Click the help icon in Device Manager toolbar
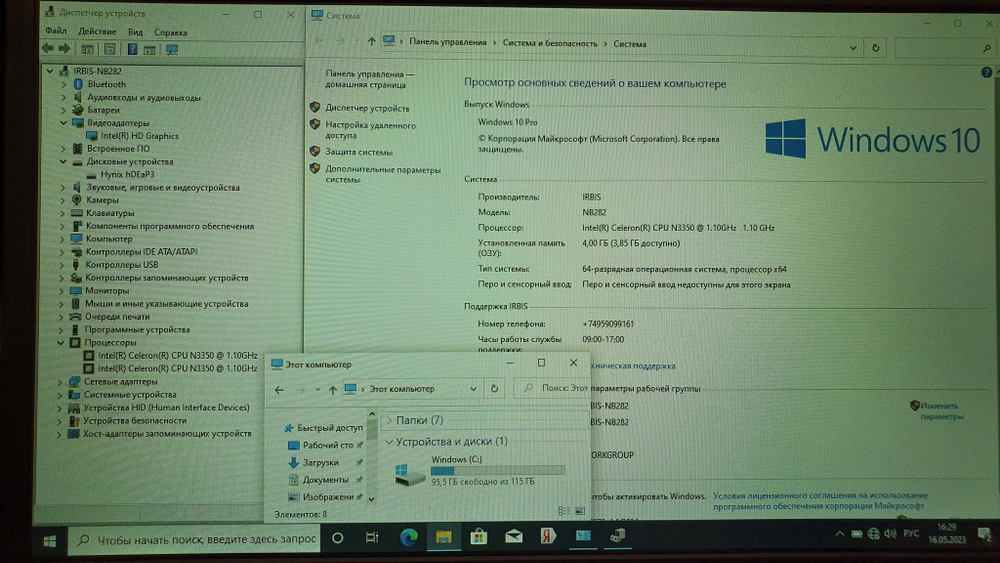This screenshot has width=1000, height=563. point(132,49)
